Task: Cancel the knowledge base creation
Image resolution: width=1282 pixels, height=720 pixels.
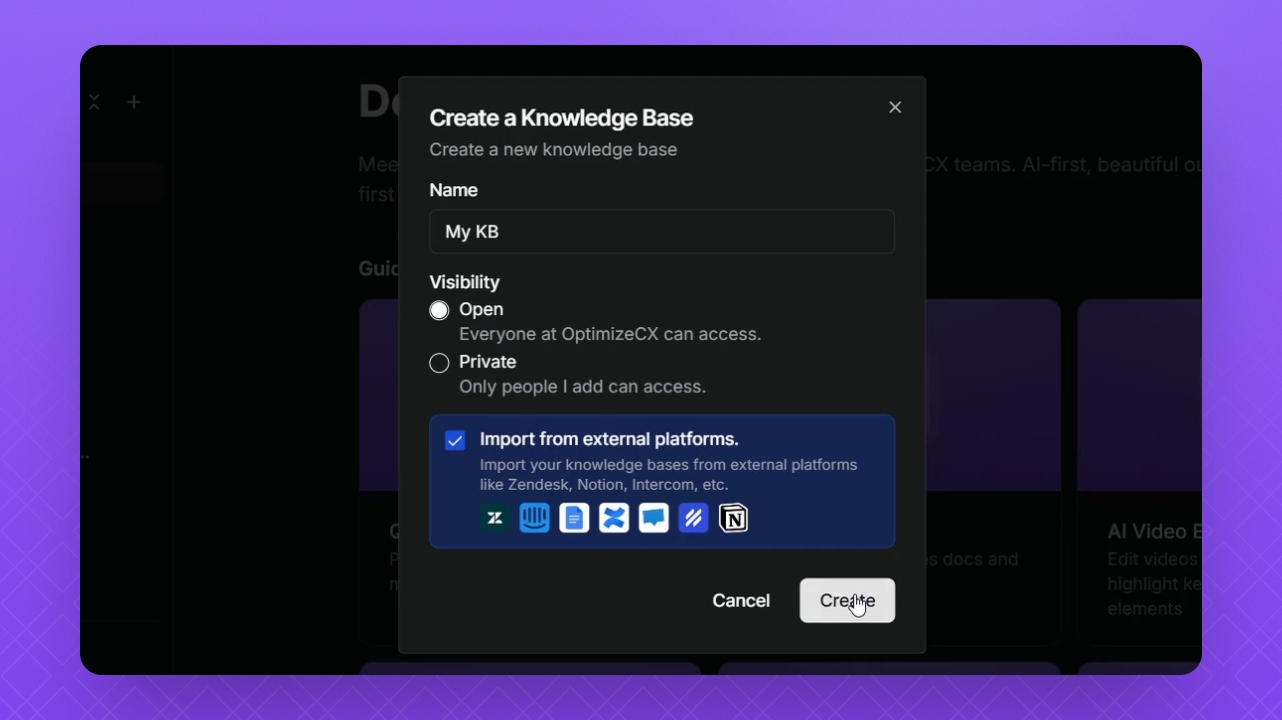Action: pos(741,600)
